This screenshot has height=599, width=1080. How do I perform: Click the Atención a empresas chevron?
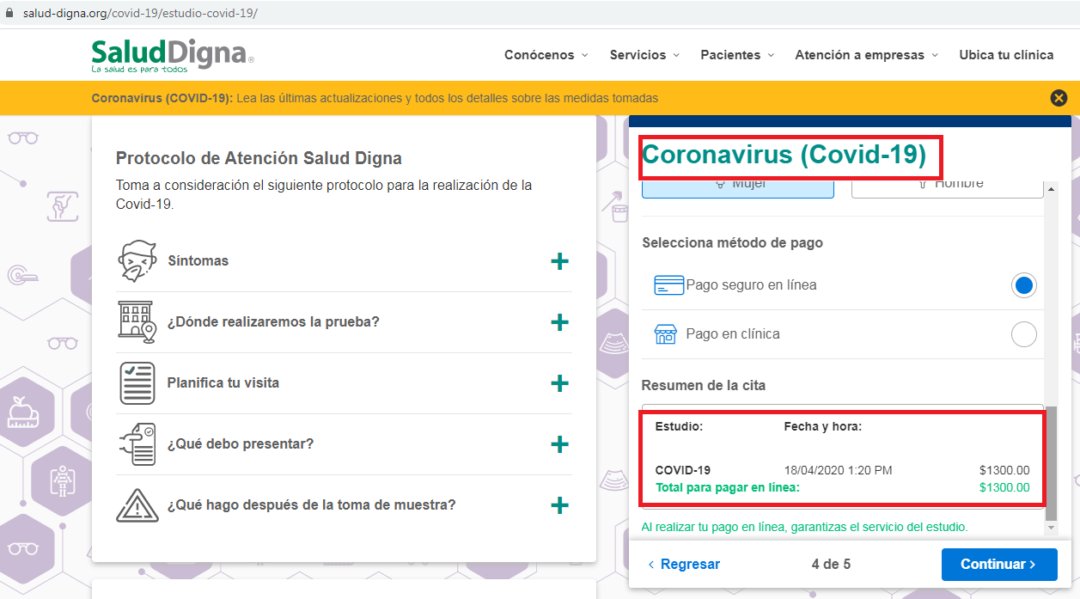pos(935,55)
